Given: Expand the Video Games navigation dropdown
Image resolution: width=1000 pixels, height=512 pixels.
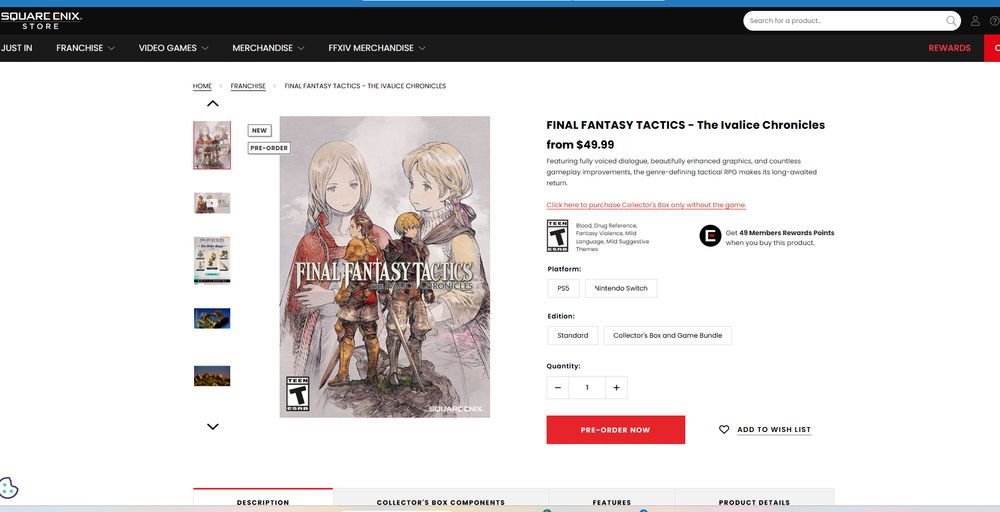Looking at the screenshot, I should 173,48.
